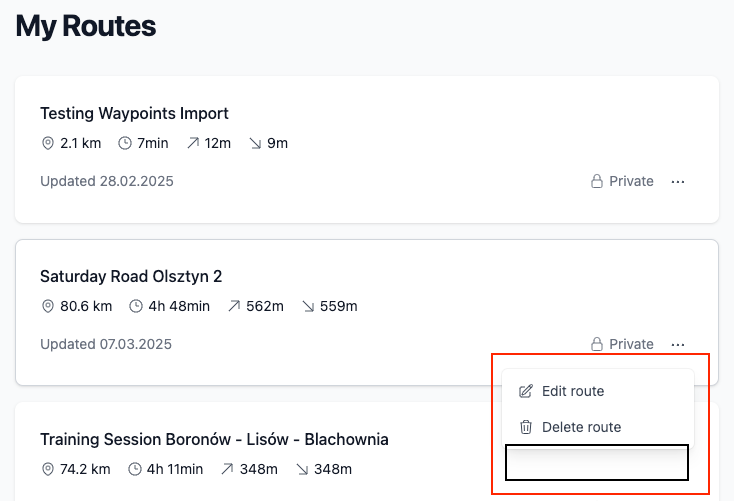Click the ascent arrow icon beside 562m

(x=234, y=306)
